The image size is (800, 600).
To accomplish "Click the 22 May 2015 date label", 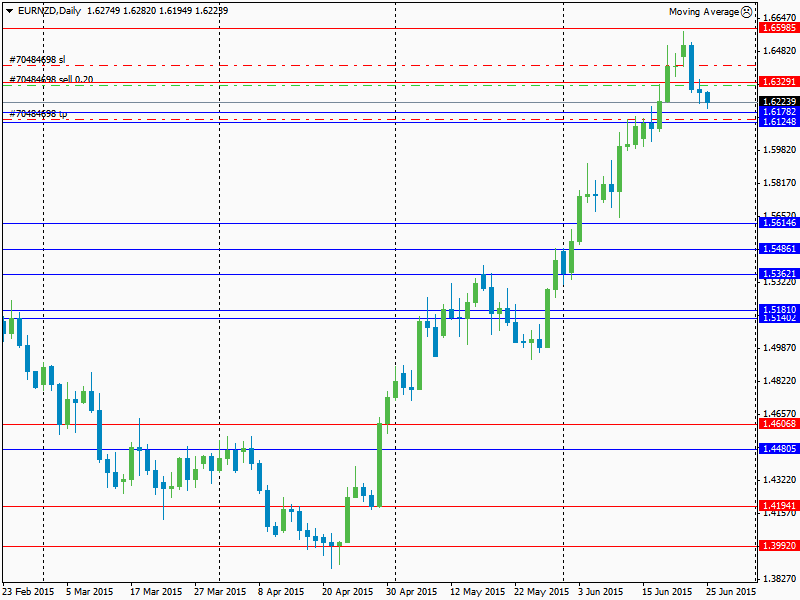I will point(541,592).
